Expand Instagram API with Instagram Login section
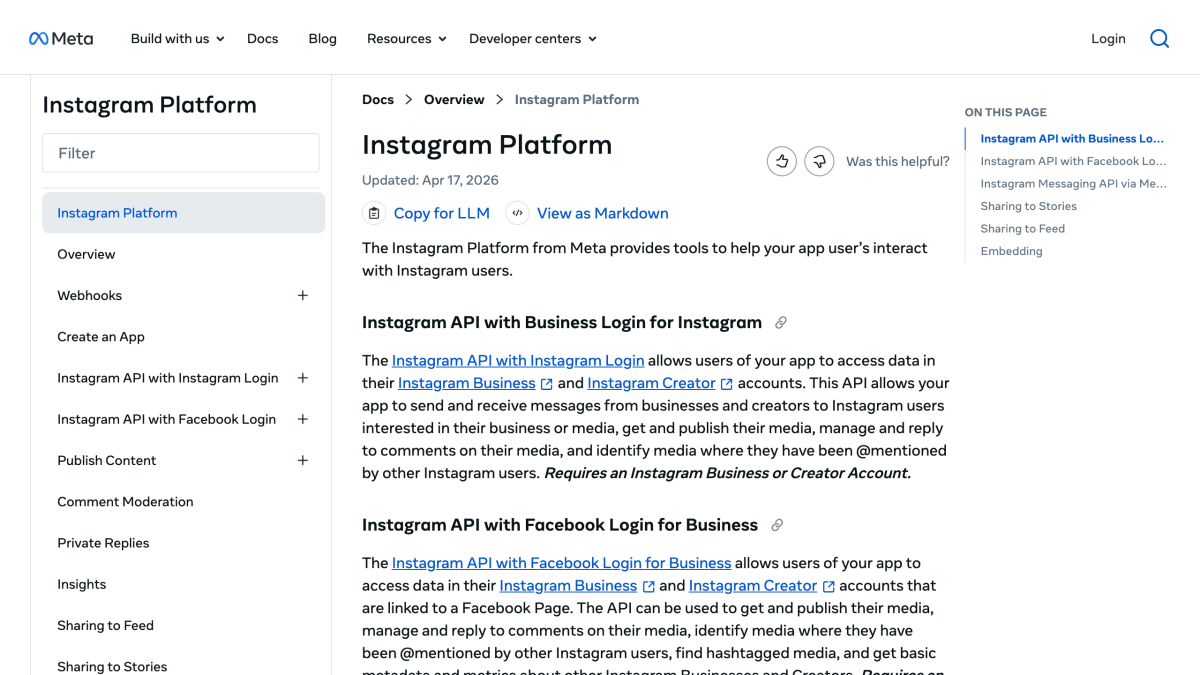The image size is (1200, 675). (x=303, y=378)
